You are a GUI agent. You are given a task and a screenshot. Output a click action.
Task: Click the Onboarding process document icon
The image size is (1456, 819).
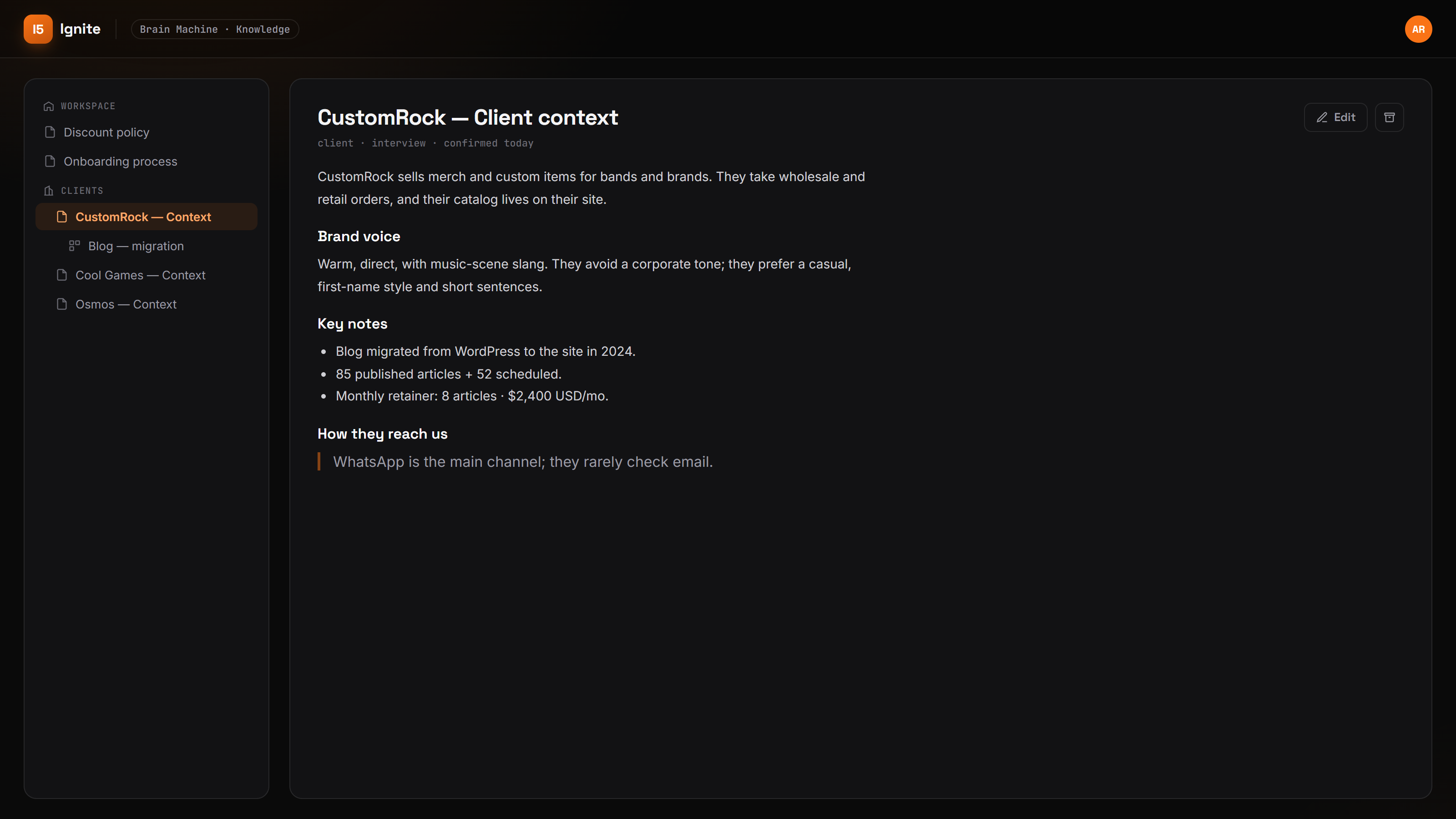pyautogui.click(x=50, y=161)
